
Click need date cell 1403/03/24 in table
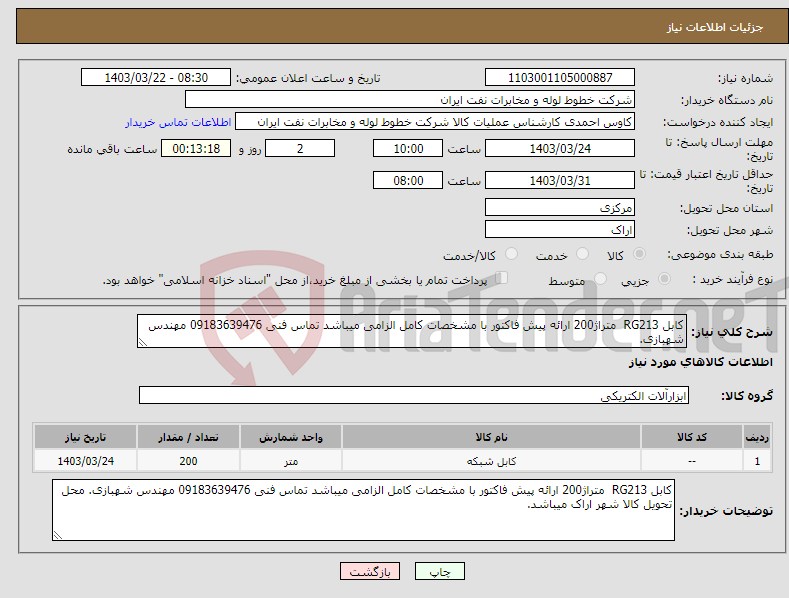[86, 461]
